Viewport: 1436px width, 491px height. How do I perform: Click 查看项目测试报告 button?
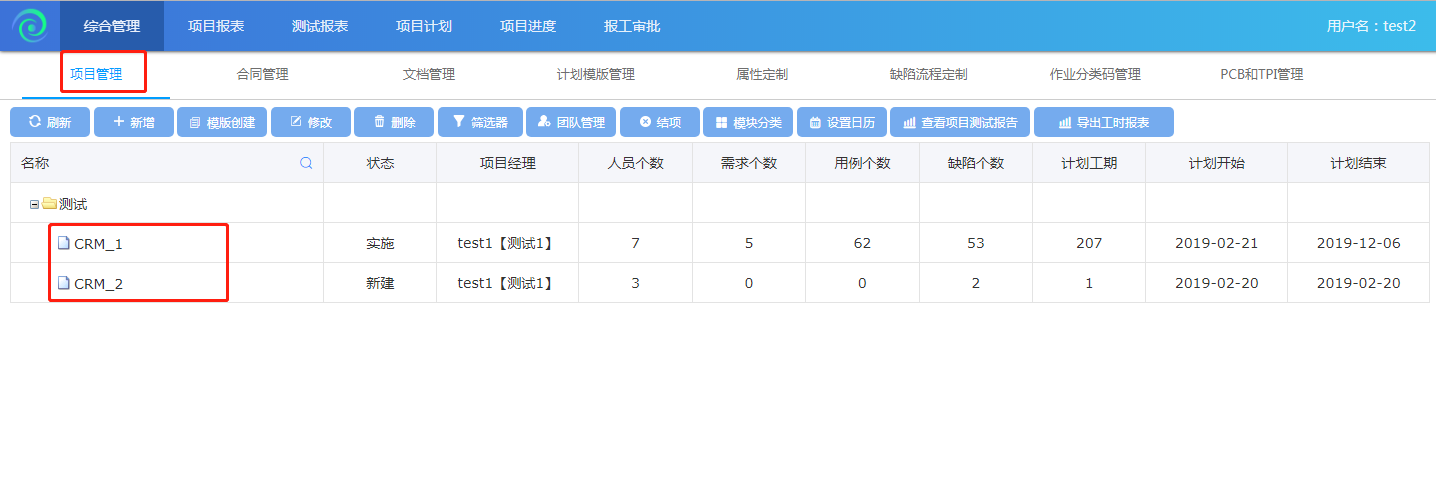pyautogui.click(x=960, y=122)
